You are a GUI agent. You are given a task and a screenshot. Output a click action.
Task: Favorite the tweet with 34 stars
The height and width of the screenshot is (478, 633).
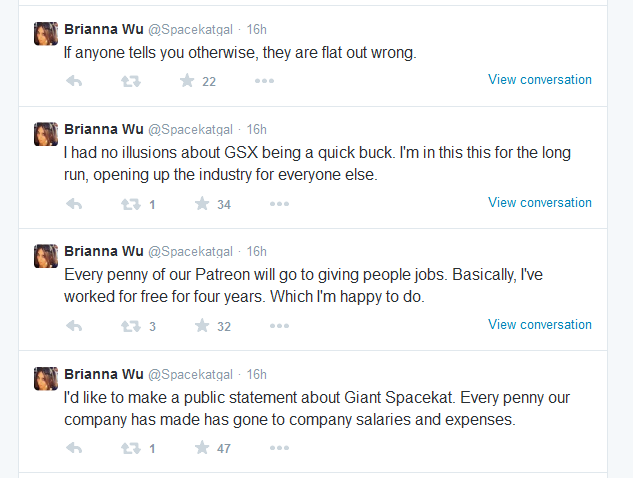click(x=202, y=203)
